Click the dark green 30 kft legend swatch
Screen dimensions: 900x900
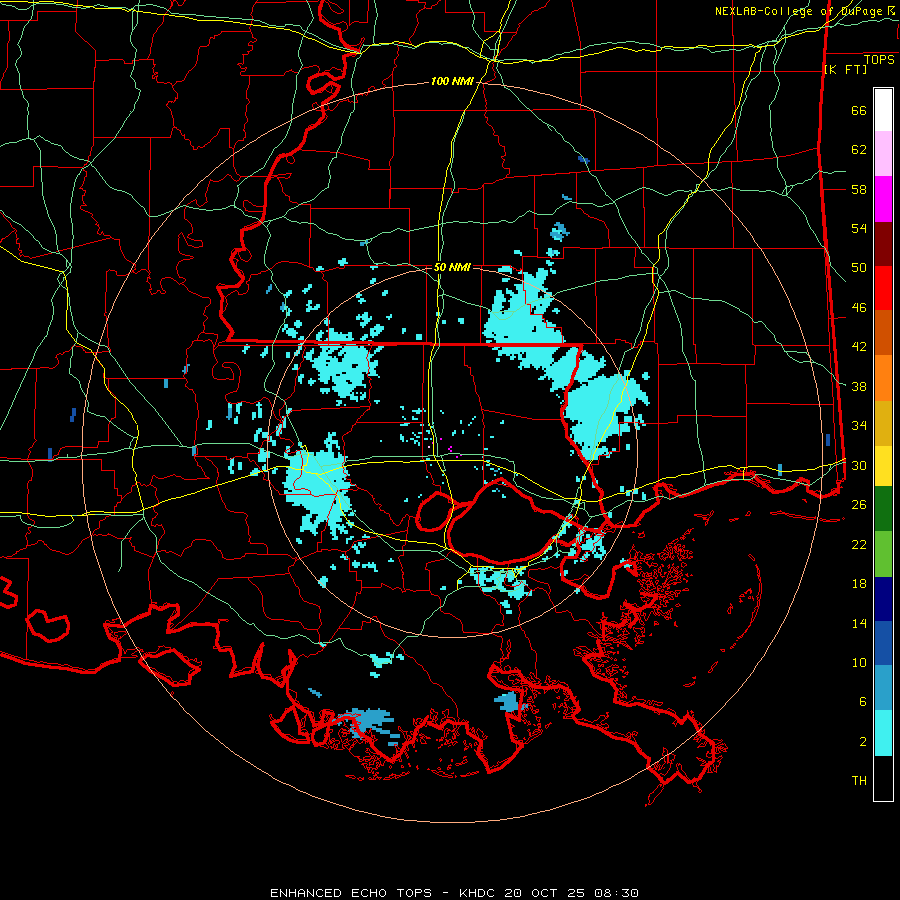(883, 509)
